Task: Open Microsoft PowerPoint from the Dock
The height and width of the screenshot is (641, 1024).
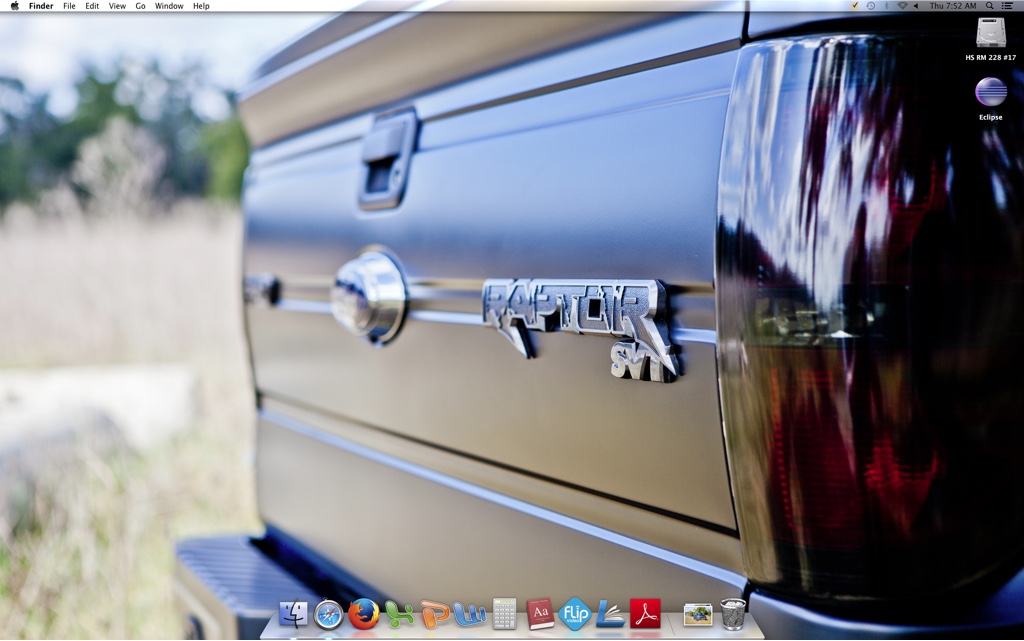Action: (x=434, y=614)
